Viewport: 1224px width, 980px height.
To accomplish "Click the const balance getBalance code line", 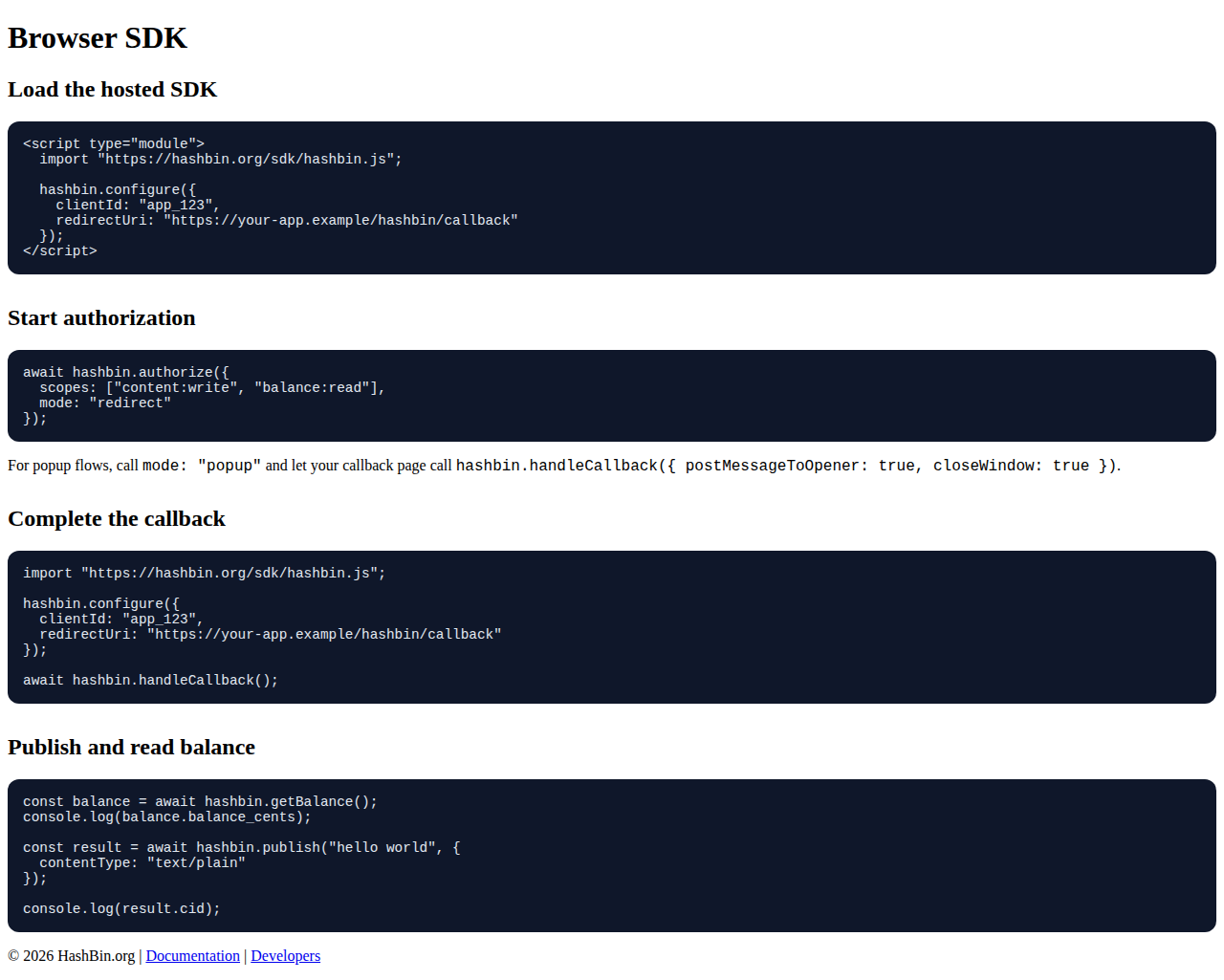I will click(200, 802).
